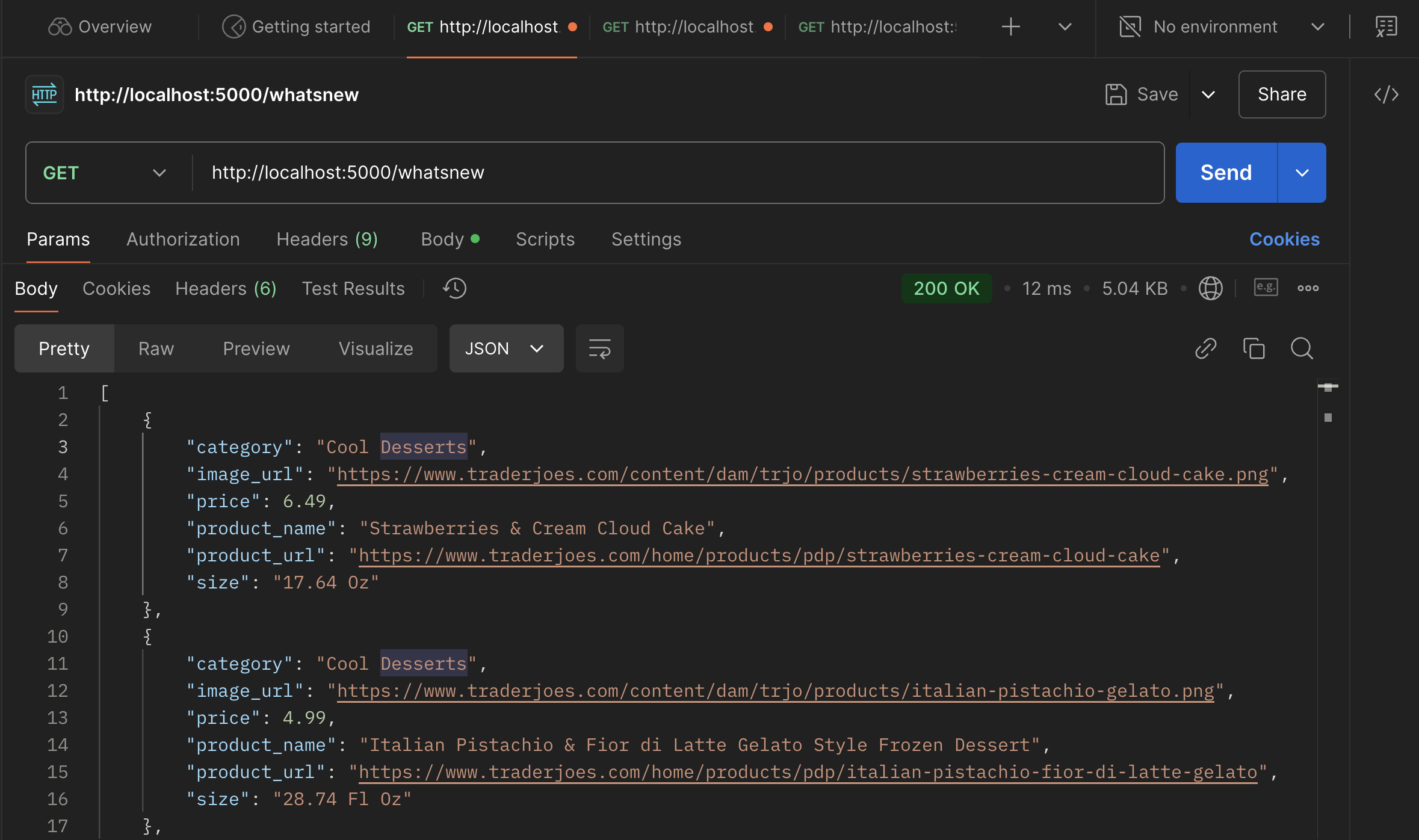
Task: Add a new request tab
Action: (1010, 26)
